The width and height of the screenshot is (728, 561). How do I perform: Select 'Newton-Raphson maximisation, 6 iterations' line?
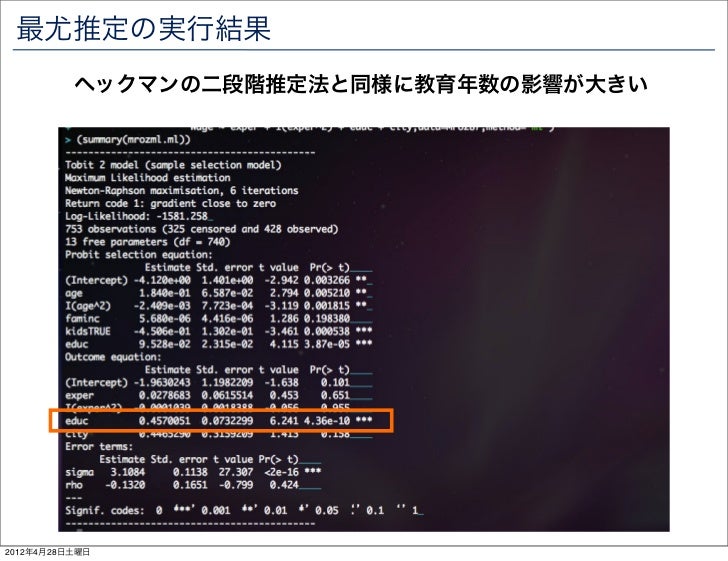pos(182,190)
